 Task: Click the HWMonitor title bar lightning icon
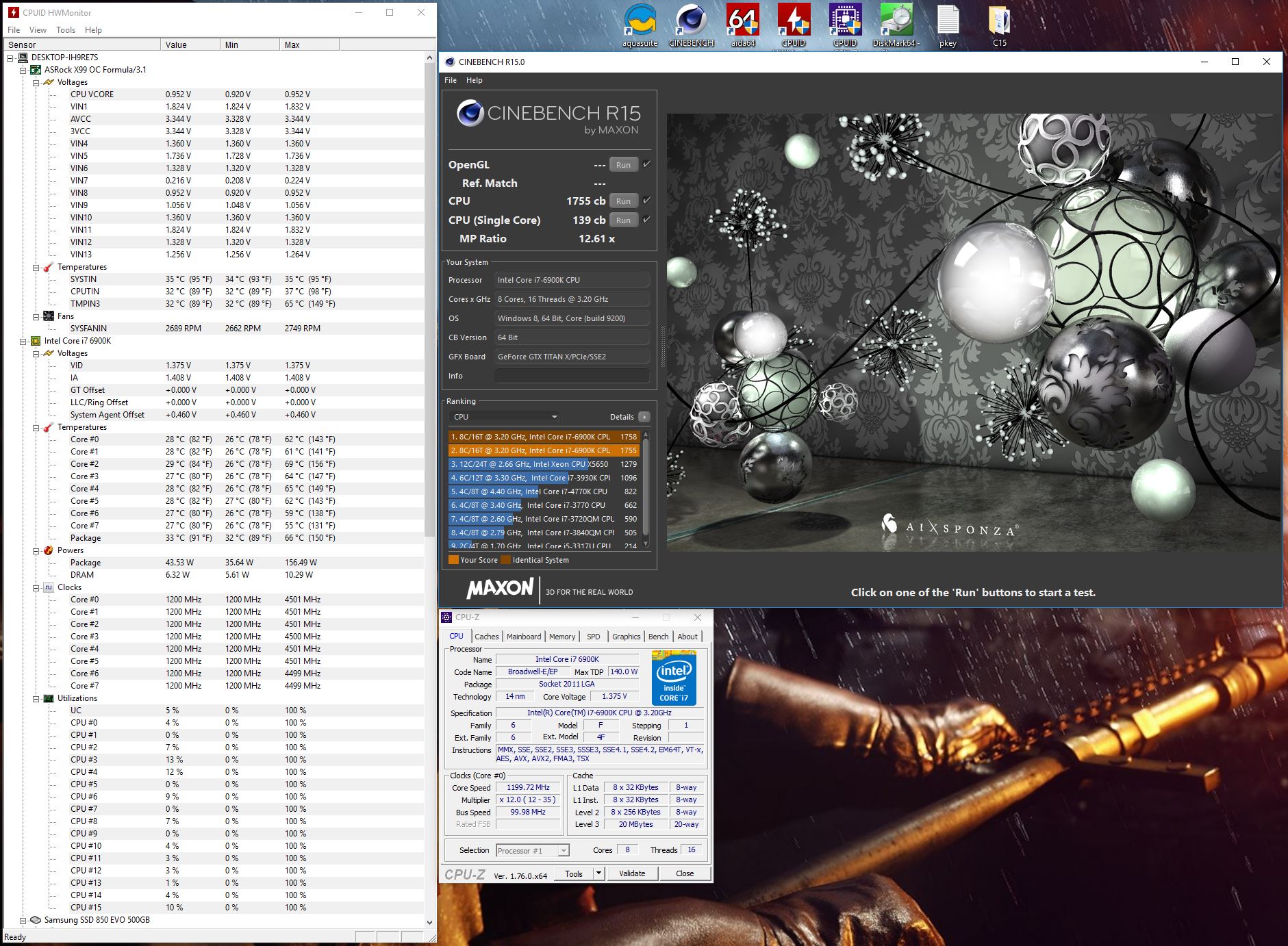(x=12, y=12)
